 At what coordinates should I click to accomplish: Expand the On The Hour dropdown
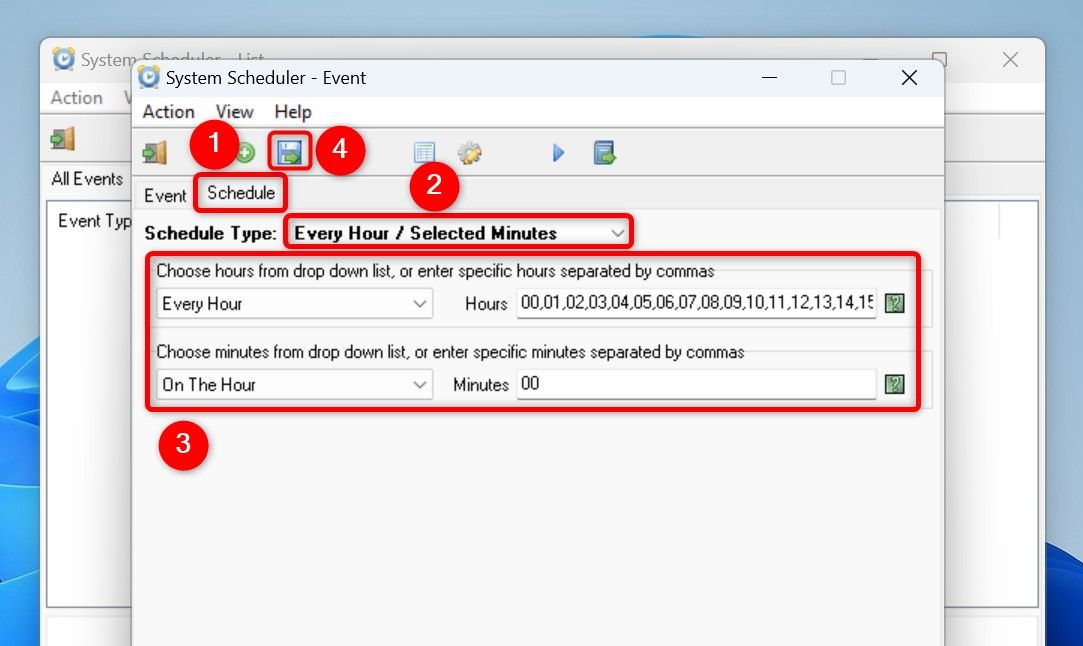(x=294, y=384)
